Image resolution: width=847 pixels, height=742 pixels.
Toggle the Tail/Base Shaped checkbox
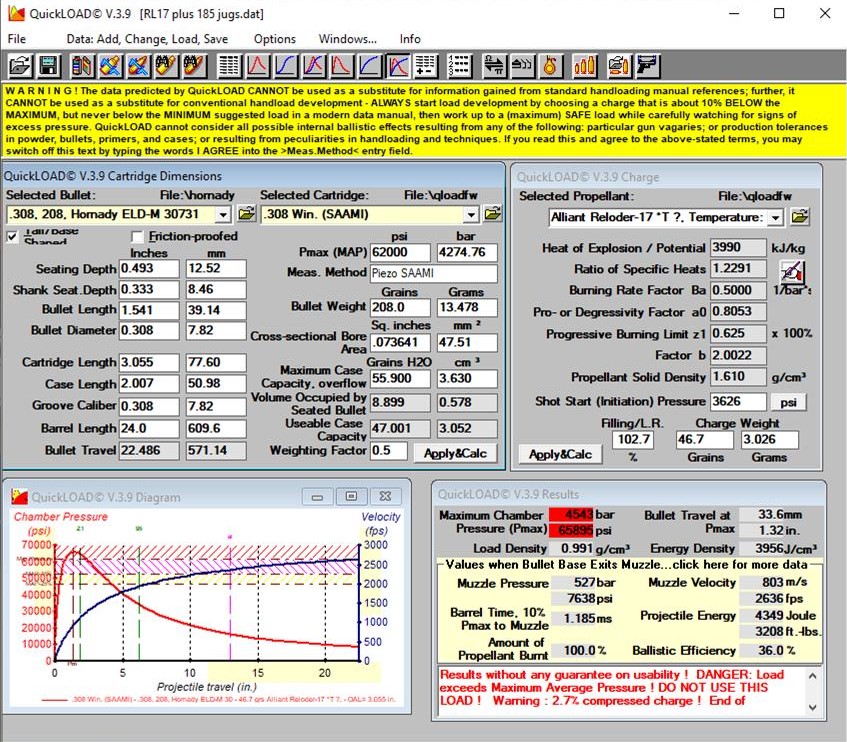[x=13, y=237]
